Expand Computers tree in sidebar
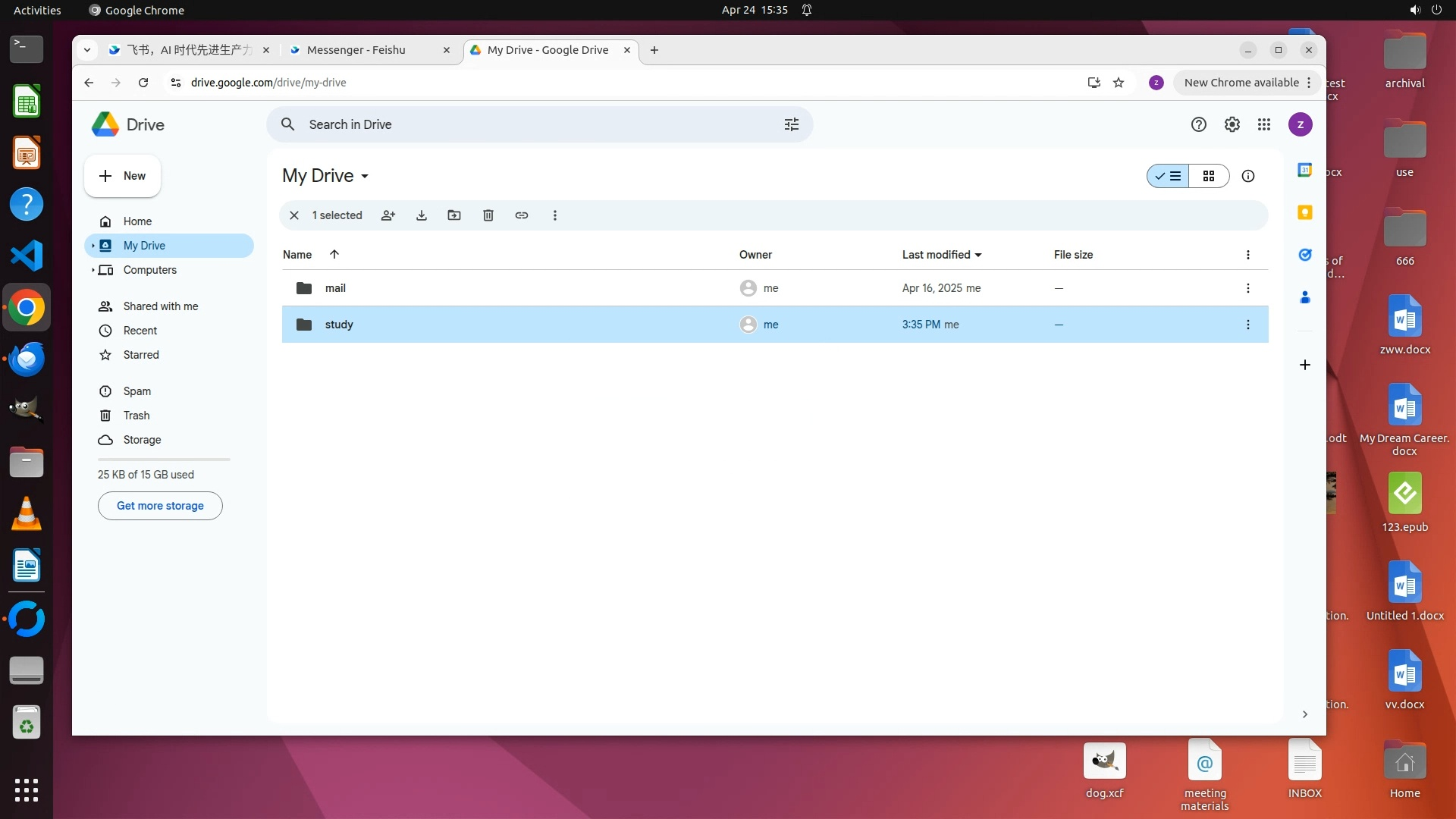 click(93, 270)
